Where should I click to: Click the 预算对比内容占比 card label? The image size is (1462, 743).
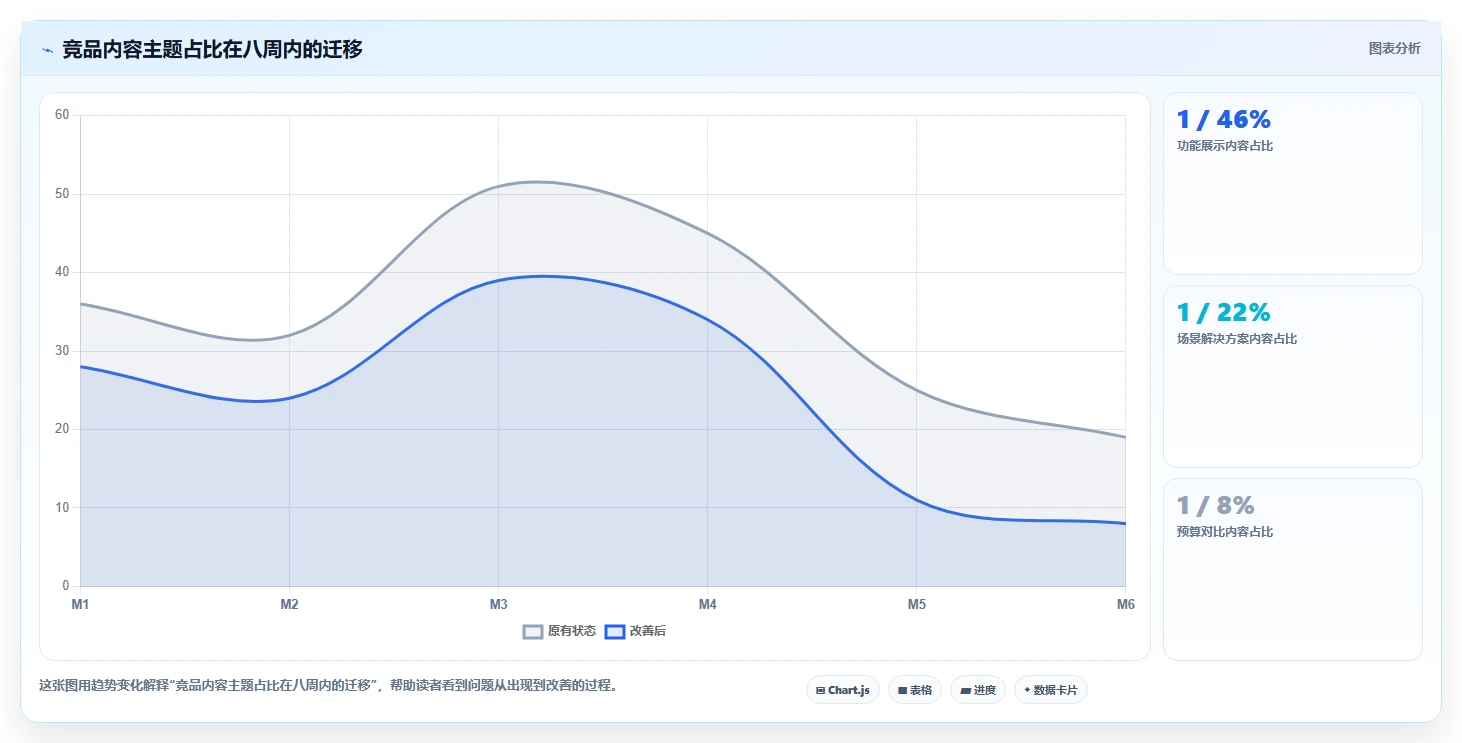(x=1225, y=532)
